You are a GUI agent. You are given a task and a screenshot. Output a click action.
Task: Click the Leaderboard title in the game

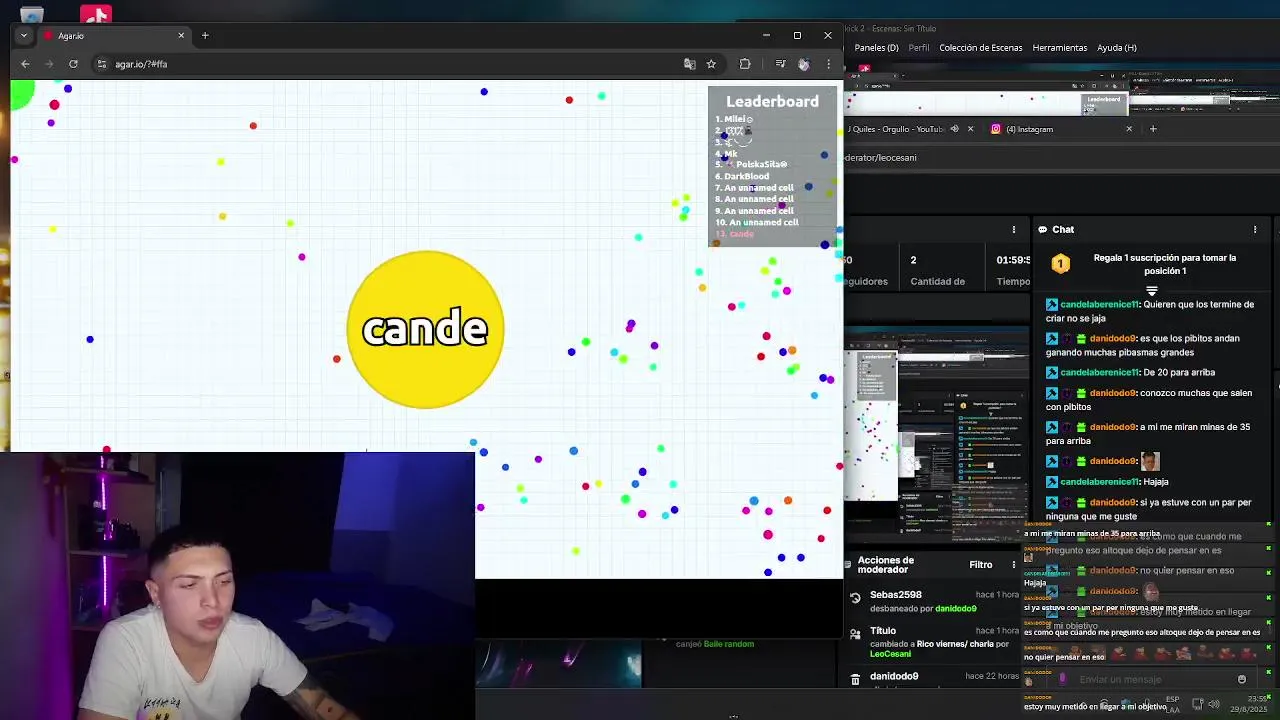tap(772, 101)
